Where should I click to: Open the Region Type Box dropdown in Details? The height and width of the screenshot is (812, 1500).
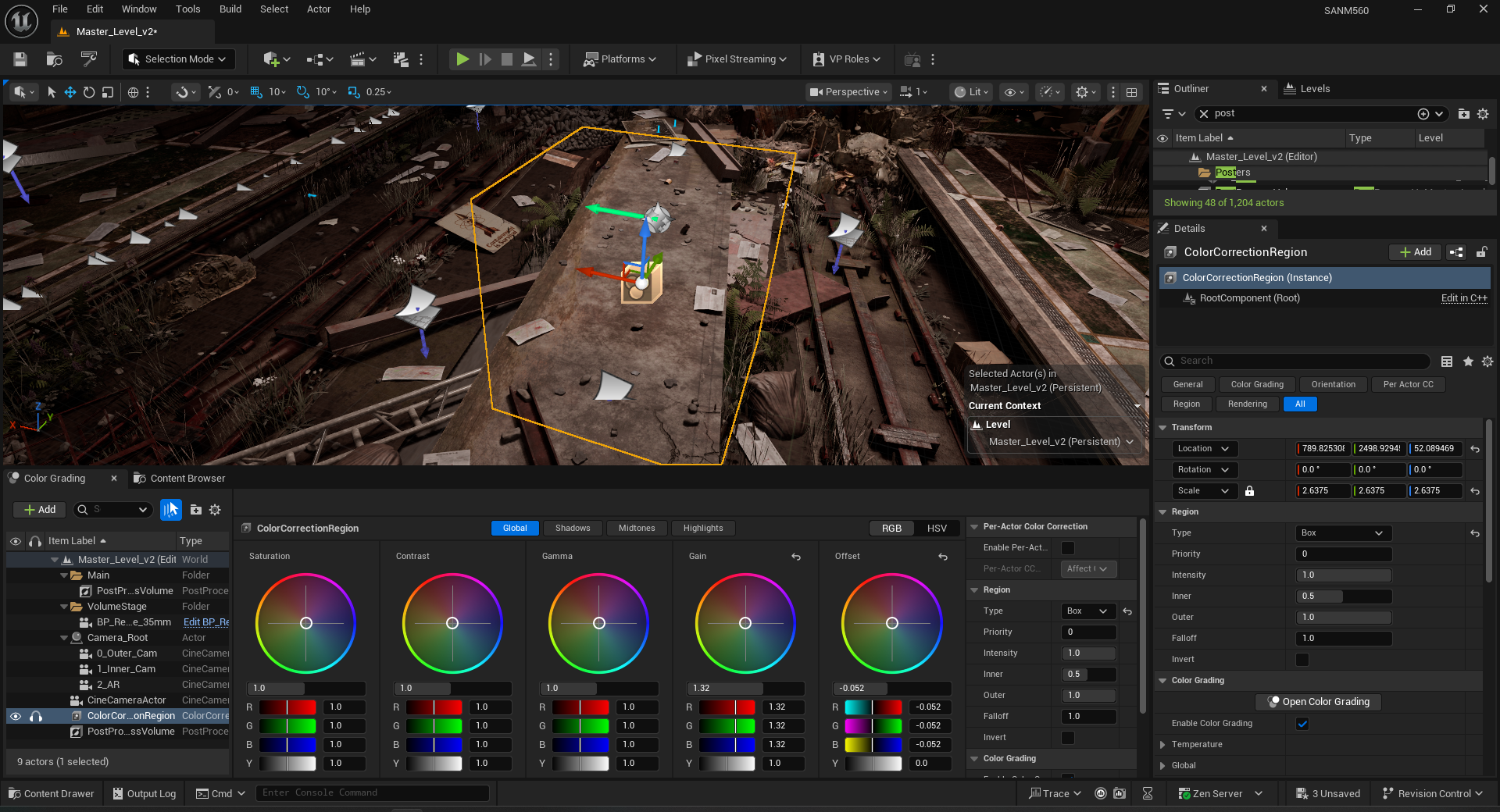click(1343, 533)
